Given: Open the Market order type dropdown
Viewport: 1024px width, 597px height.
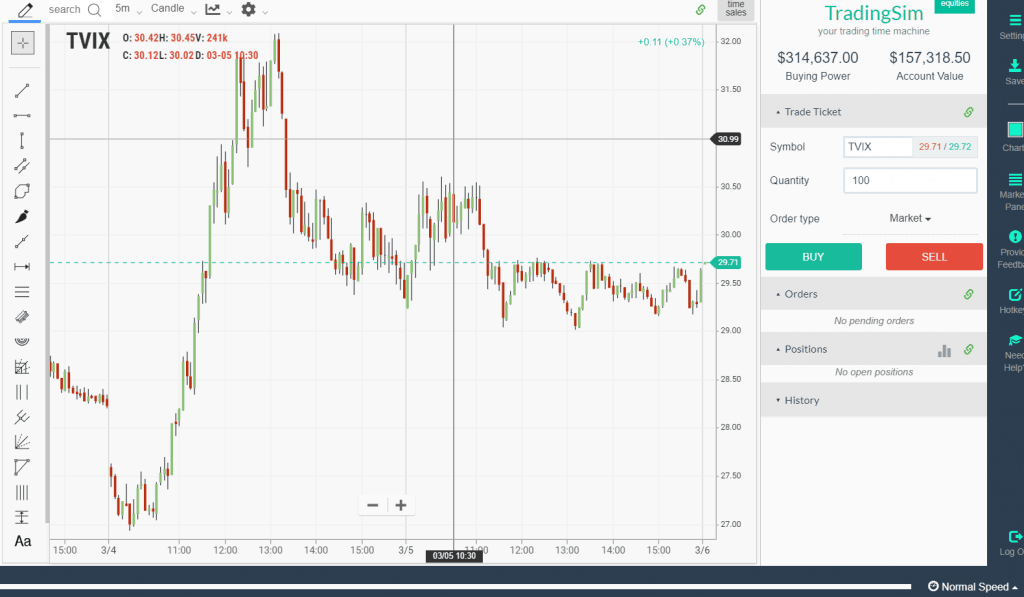Looking at the screenshot, I should [x=908, y=218].
